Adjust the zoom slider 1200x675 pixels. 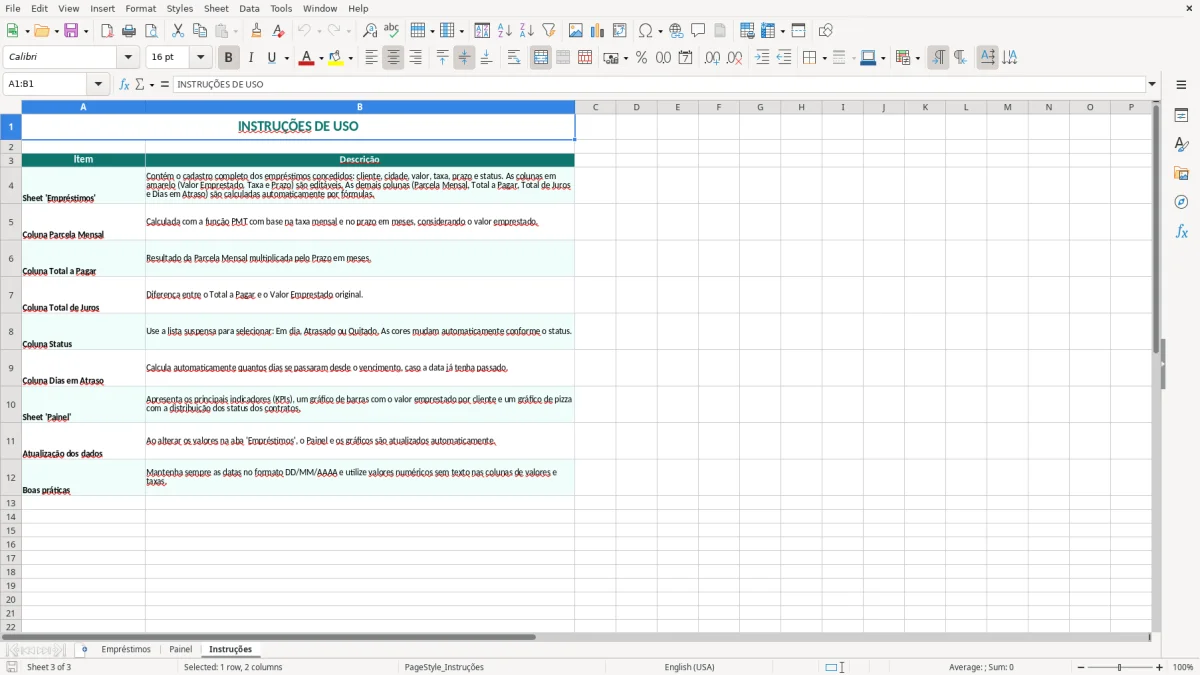click(x=1119, y=667)
